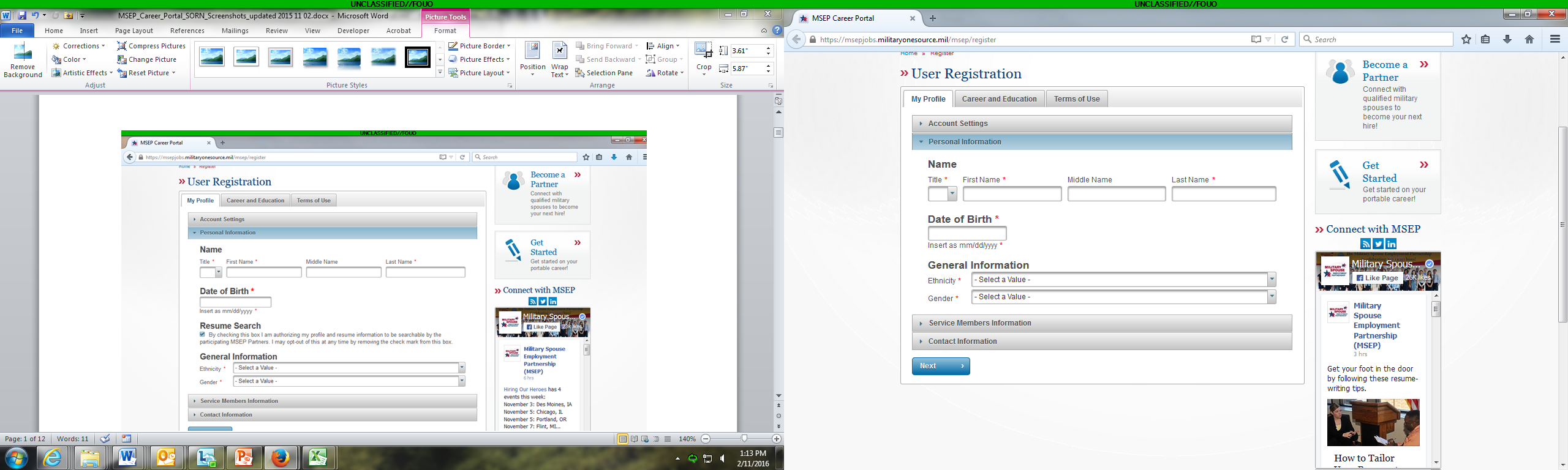This screenshot has width=1568, height=470.
Task: Open Excel from the Windows taskbar
Action: coord(318,458)
